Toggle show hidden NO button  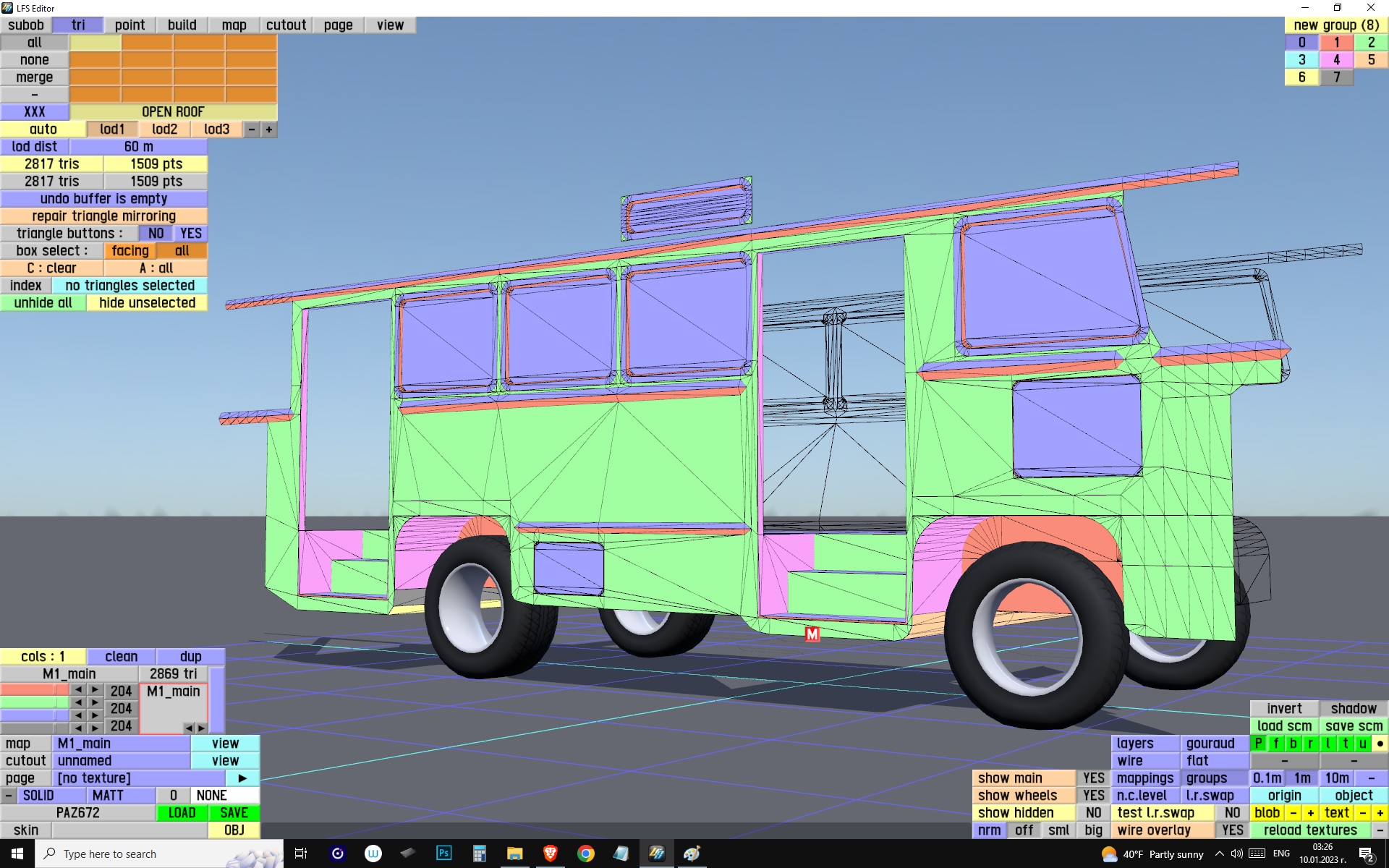(1093, 813)
